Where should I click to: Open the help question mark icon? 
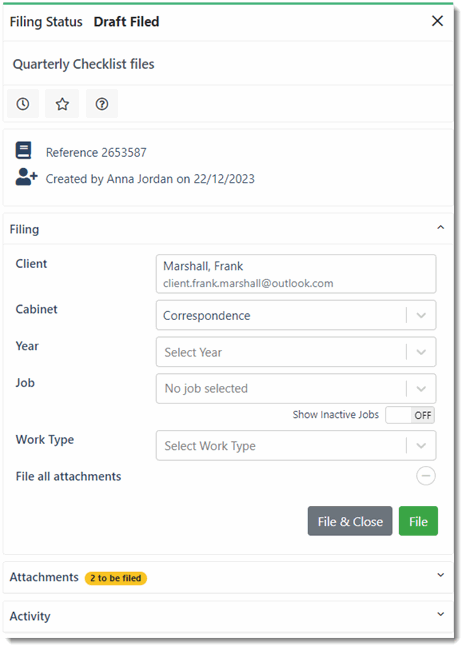coord(102,104)
